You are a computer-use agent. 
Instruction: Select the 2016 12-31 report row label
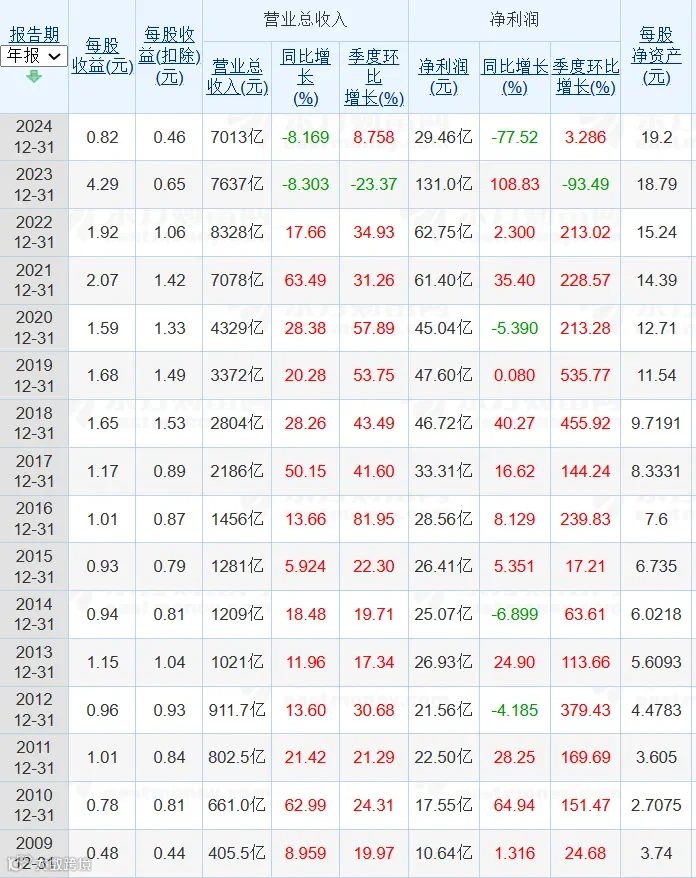click(34, 519)
